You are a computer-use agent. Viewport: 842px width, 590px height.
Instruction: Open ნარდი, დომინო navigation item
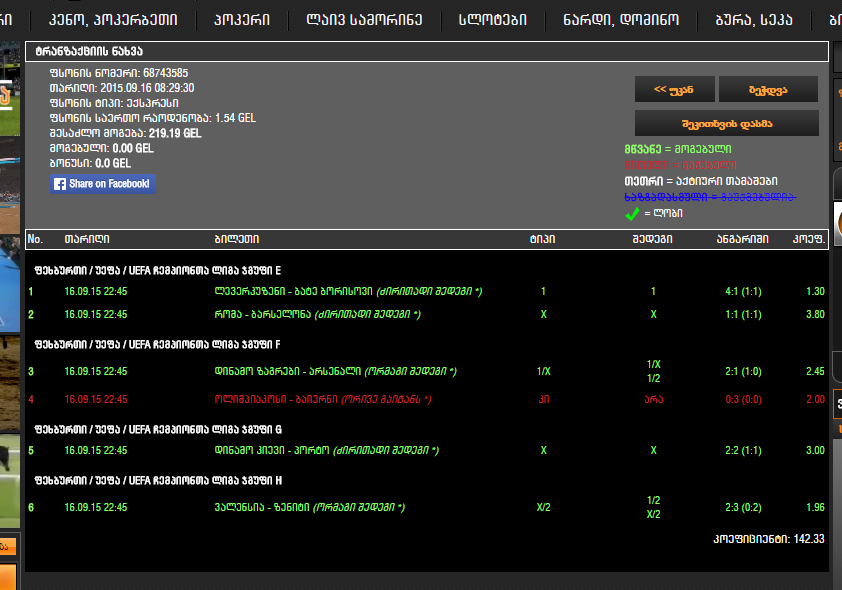[622, 19]
